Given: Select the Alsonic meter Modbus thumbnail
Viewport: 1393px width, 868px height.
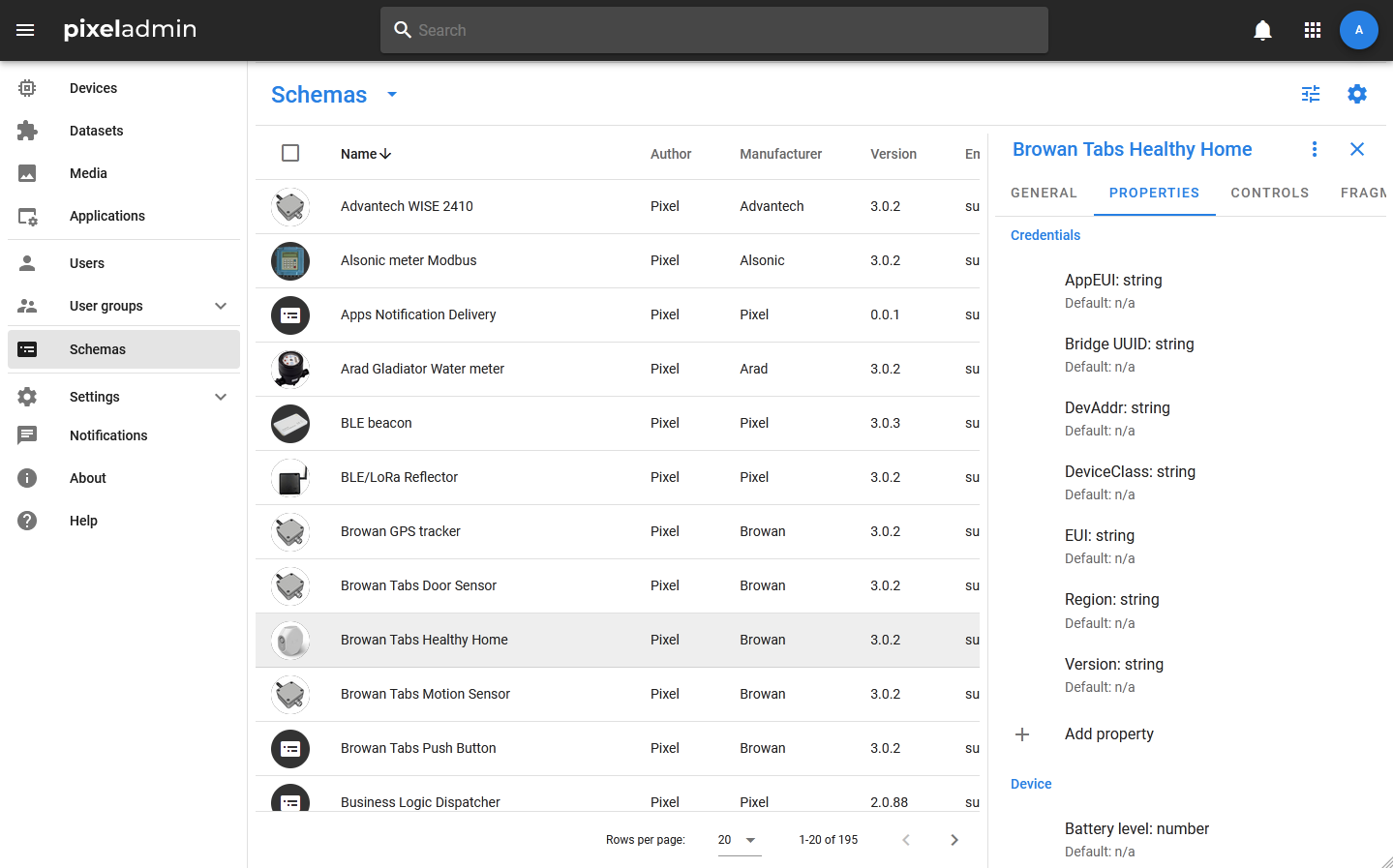Looking at the screenshot, I should (x=290, y=261).
